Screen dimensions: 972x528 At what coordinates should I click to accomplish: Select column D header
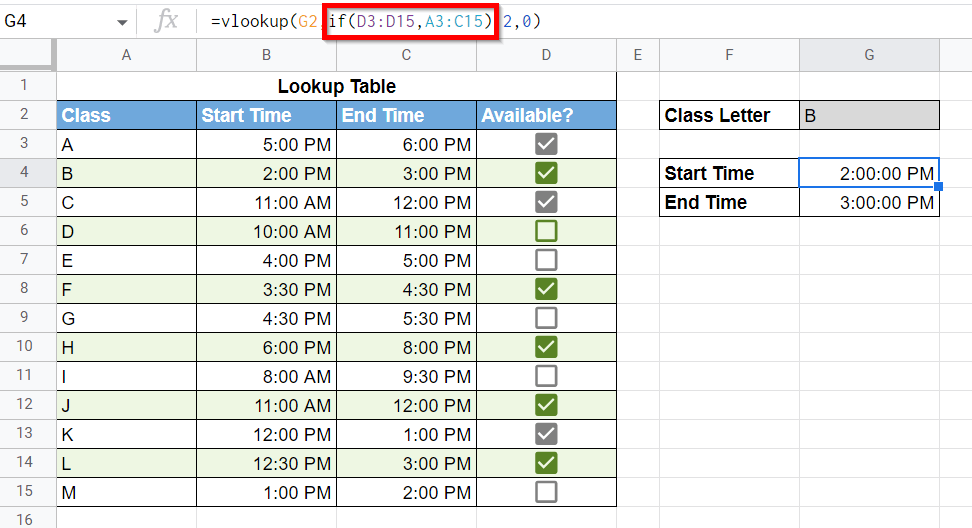tap(546, 55)
